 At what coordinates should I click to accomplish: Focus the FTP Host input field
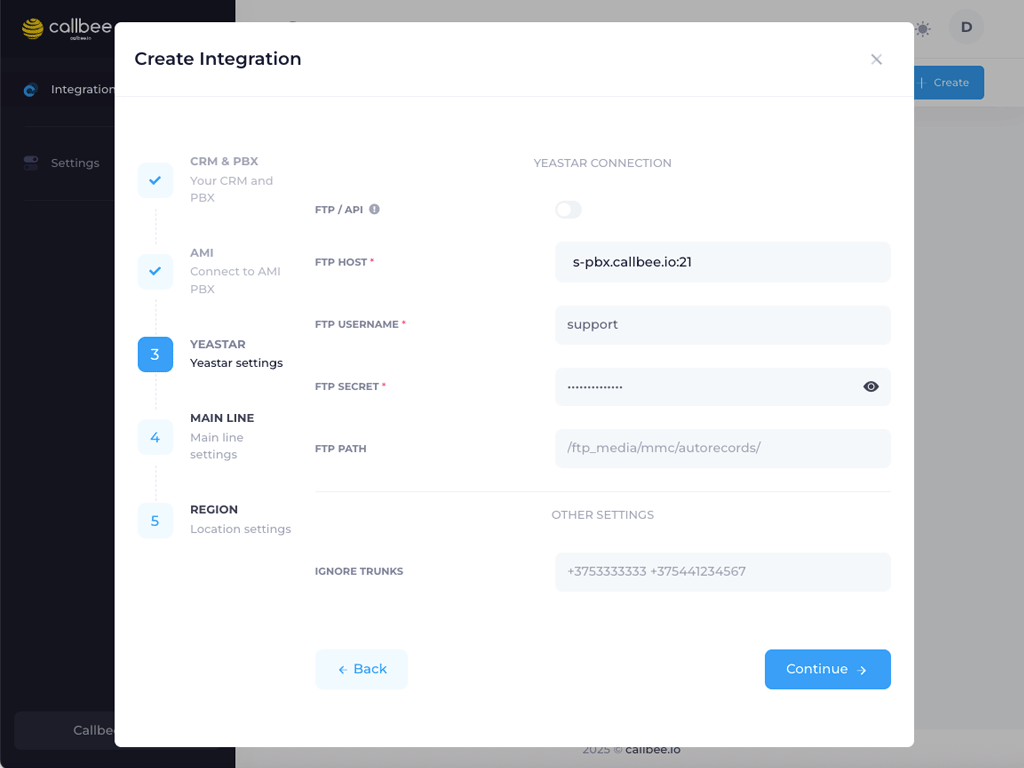[722, 262]
